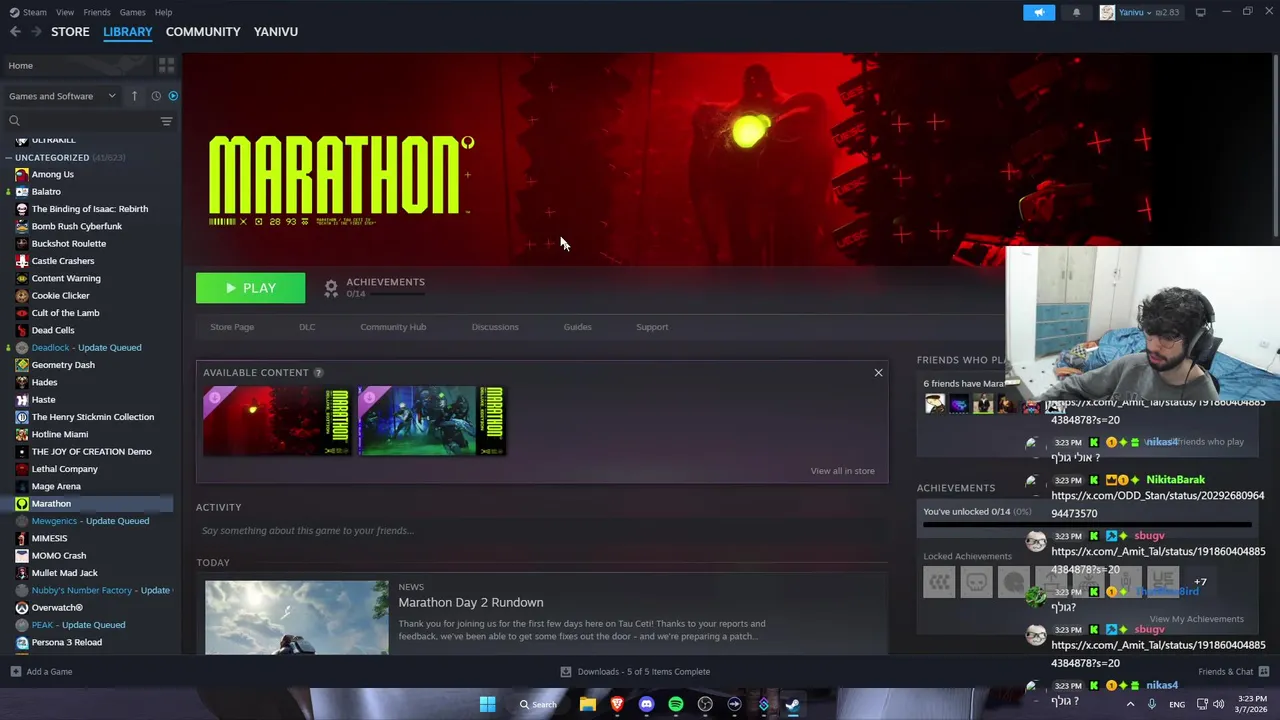
Task: Click the sort ascending arrow icon
Action: pos(134,96)
